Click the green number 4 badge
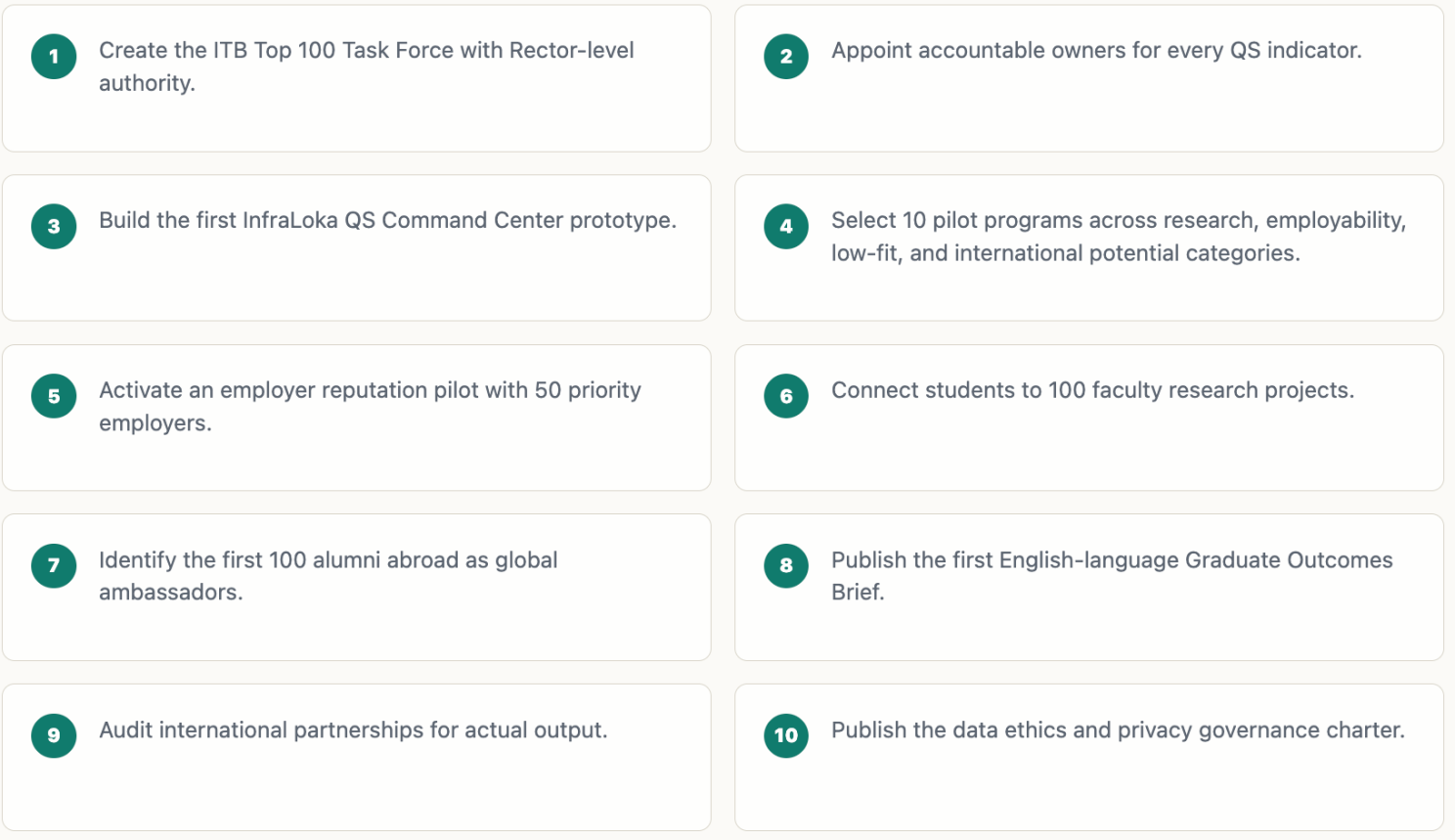The image size is (1455, 840). tap(786, 227)
